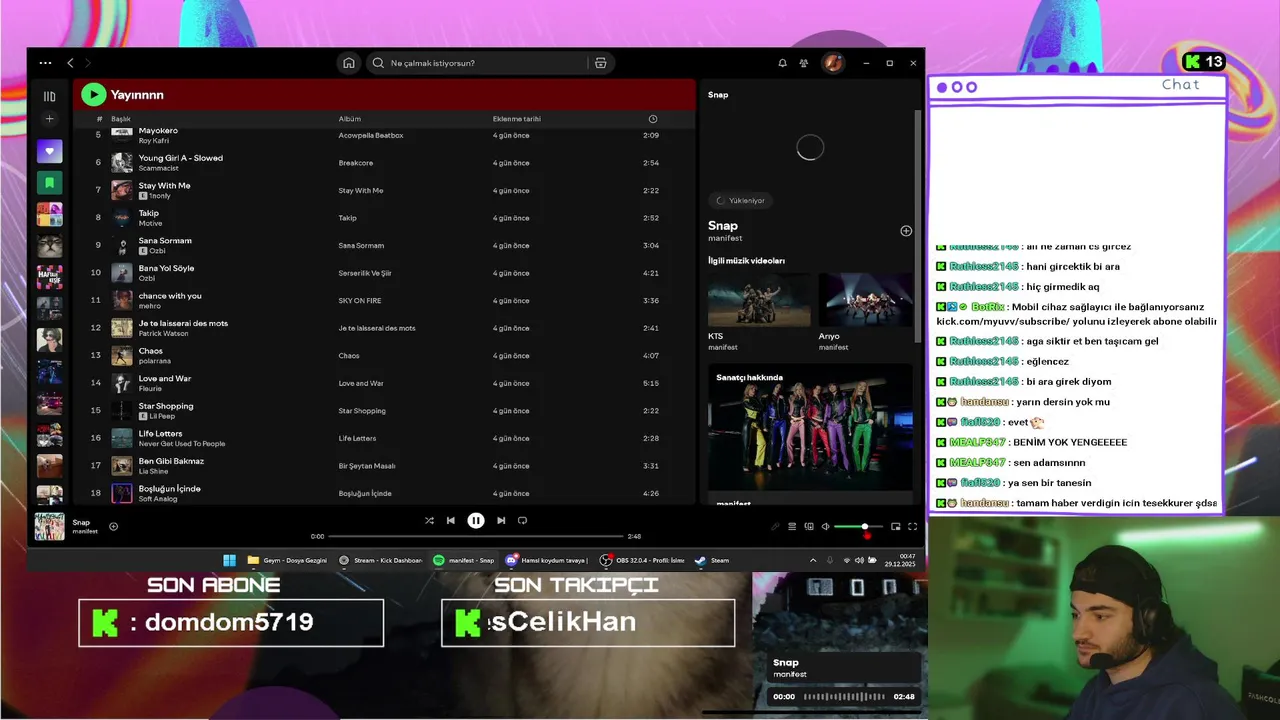Pause the current song
The image size is (1280, 720).
tap(476, 520)
